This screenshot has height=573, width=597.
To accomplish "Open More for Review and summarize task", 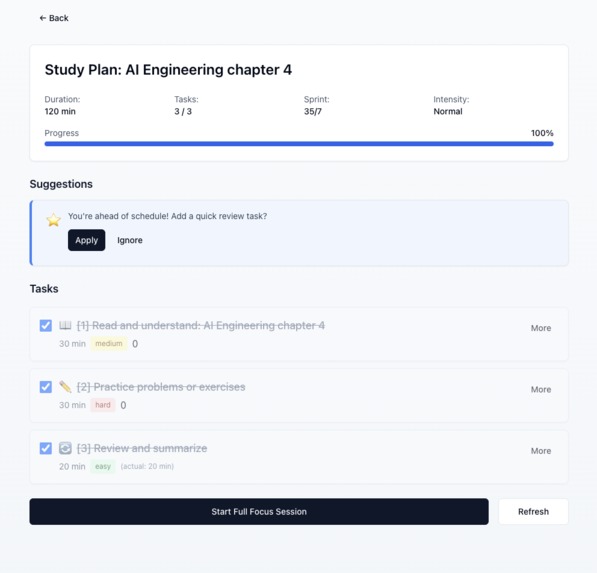I will pos(541,450).
